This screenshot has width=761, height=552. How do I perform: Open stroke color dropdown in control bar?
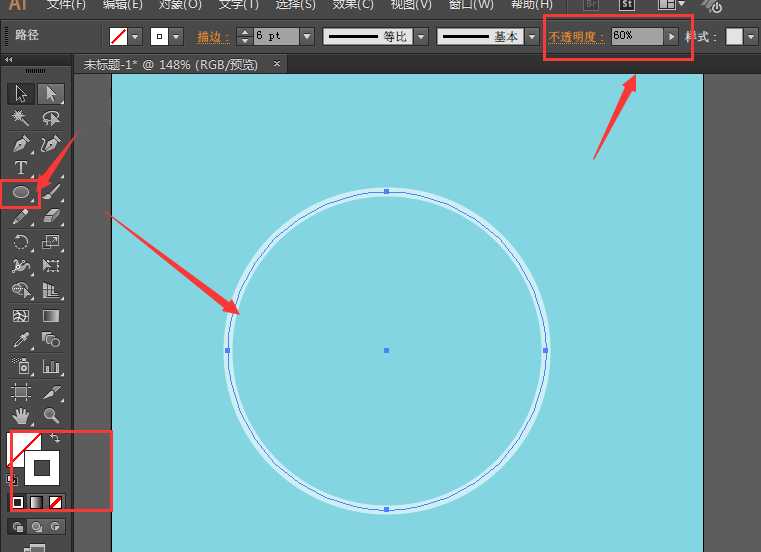176,36
